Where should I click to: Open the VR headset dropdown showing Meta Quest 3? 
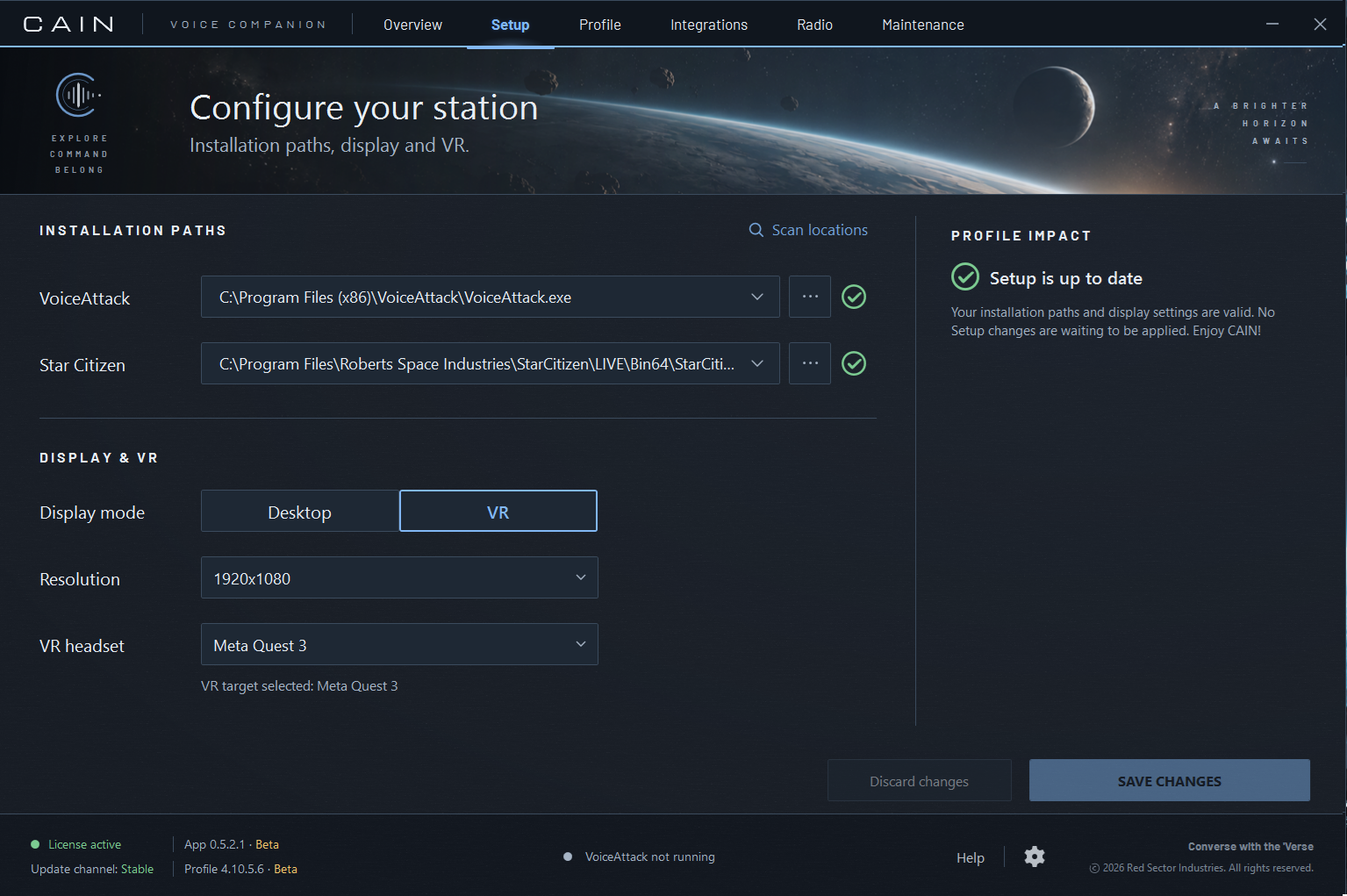click(x=399, y=644)
